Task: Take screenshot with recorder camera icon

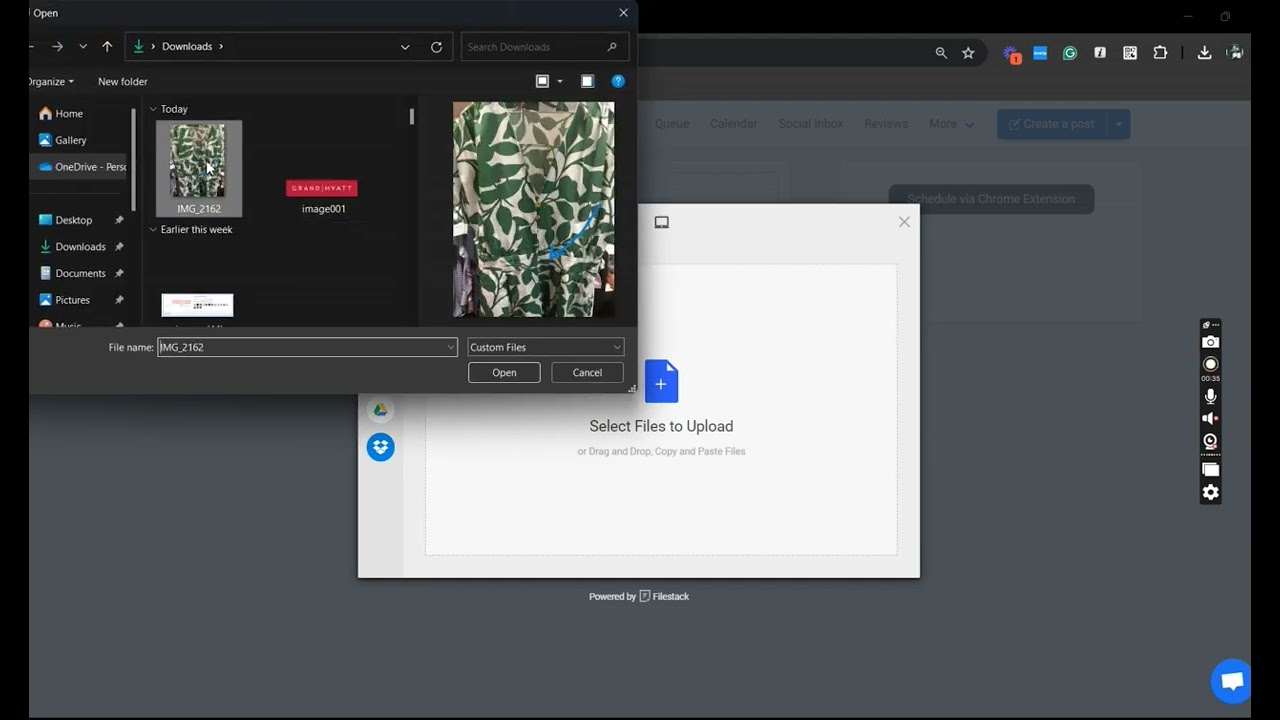Action: (1211, 342)
